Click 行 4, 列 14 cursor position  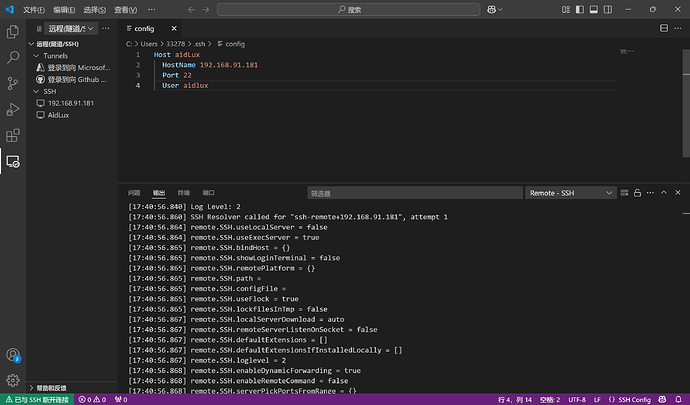[514, 400]
